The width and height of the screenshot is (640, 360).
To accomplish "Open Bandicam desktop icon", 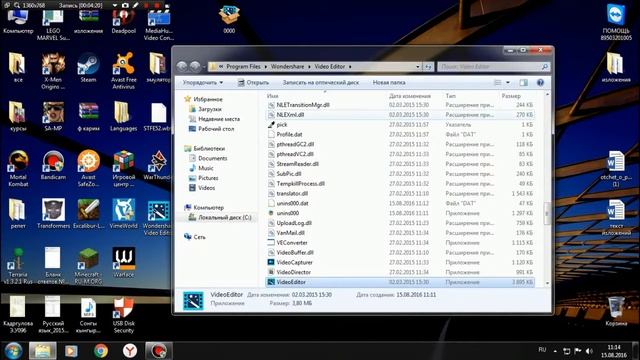I will click(53, 165).
